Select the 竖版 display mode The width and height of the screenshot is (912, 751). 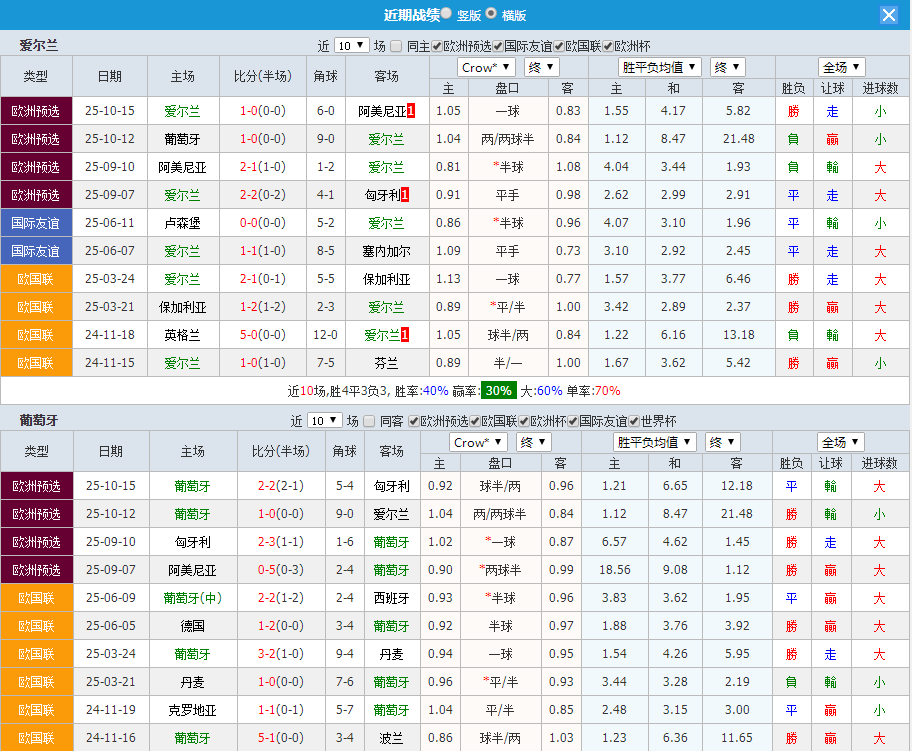[445, 13]
